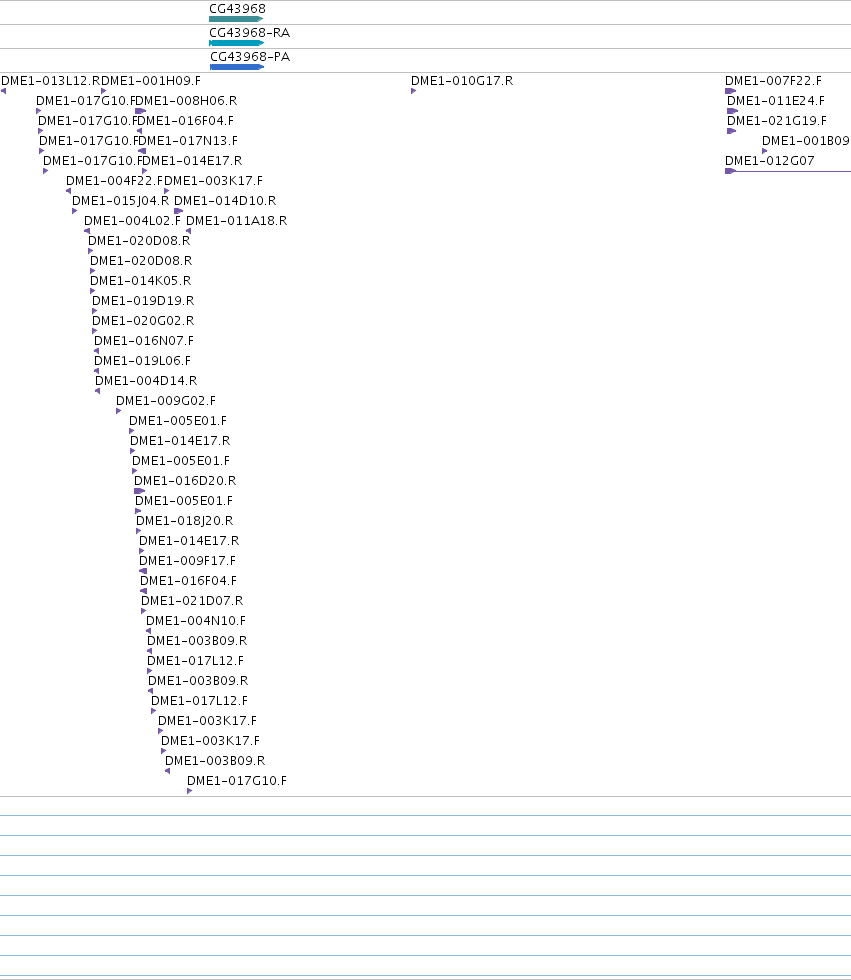Open feature DME1-019L06.F

(142, 361)
